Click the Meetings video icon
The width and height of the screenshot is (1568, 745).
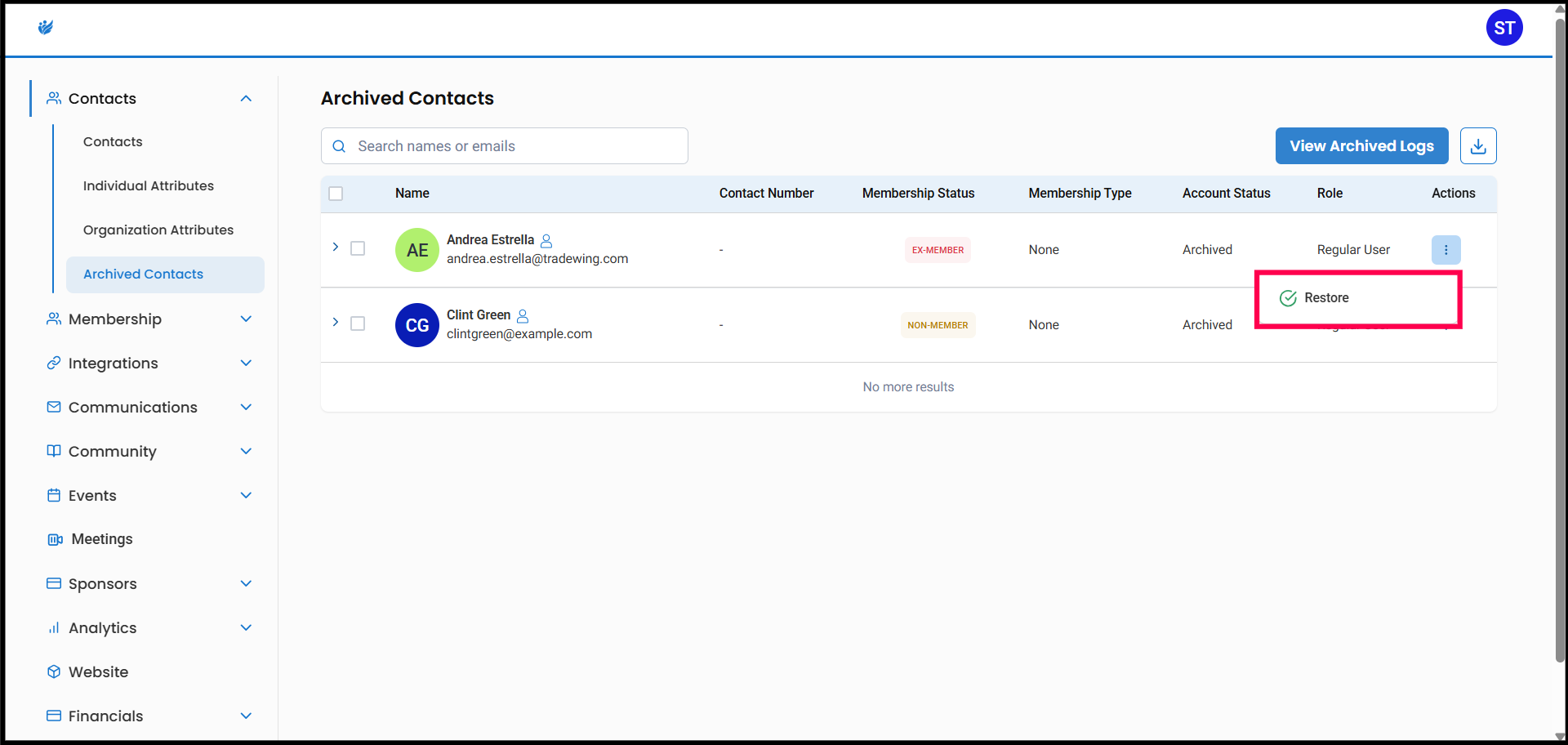[56, 539]
